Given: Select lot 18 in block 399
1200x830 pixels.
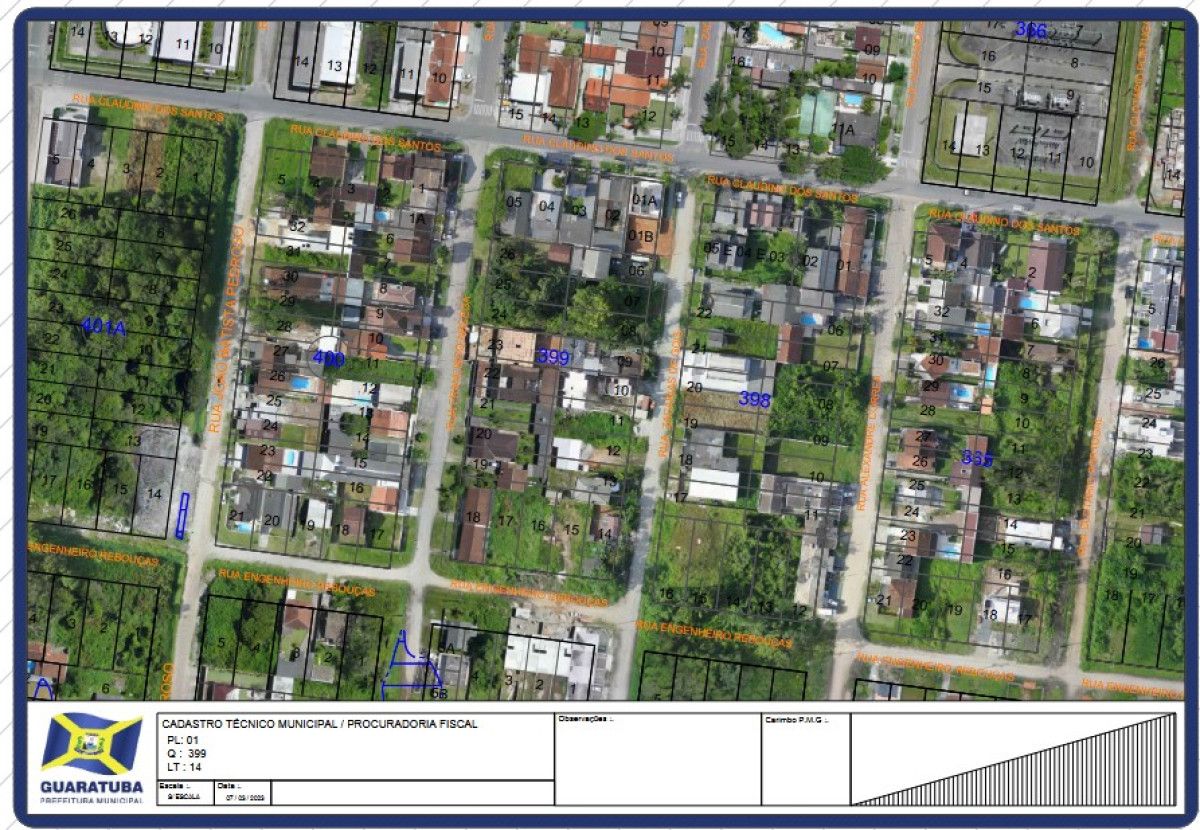Looking at the screenshot, I should pos(473,517).
